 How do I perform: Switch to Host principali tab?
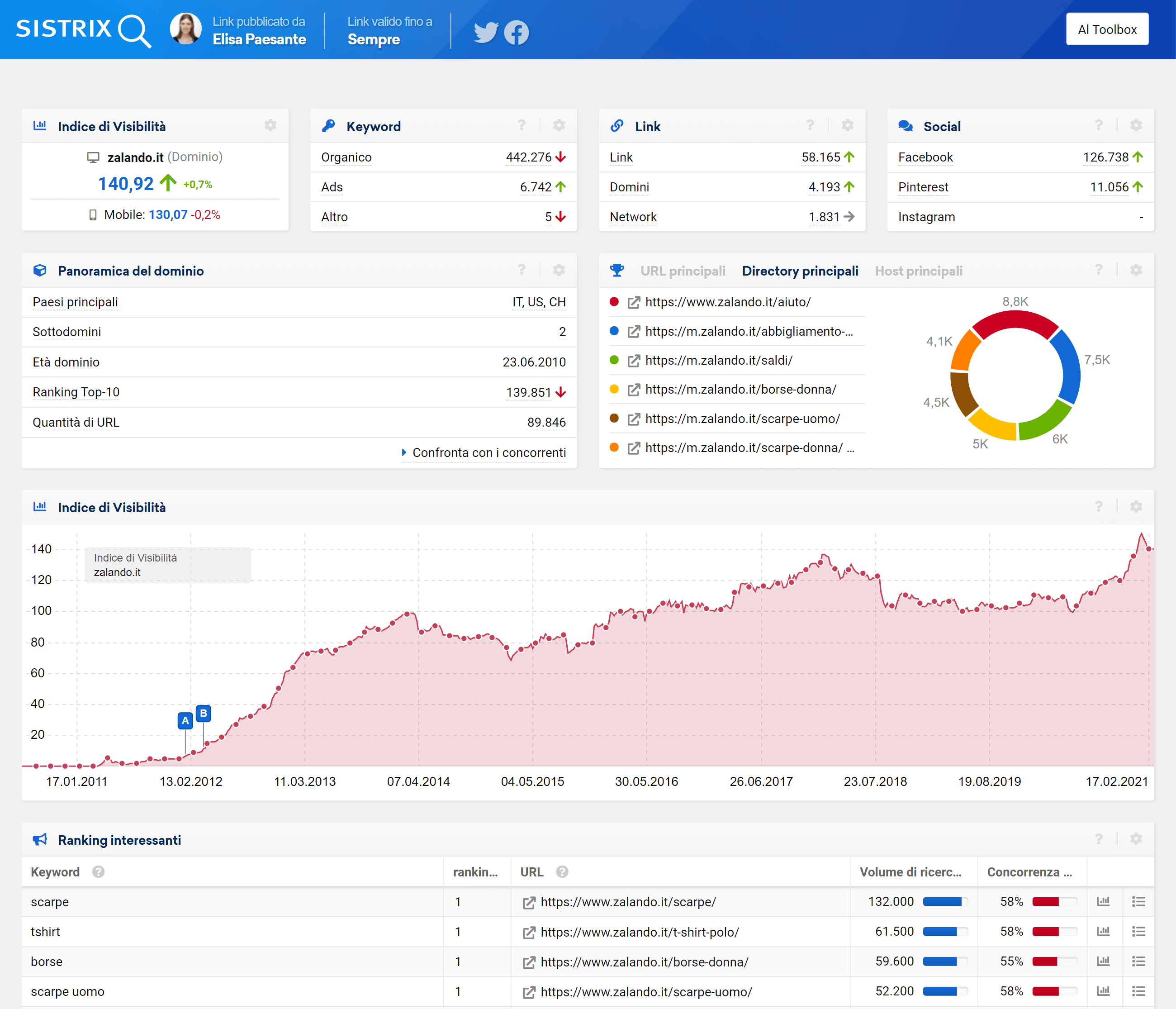click(x=918, y=271)
